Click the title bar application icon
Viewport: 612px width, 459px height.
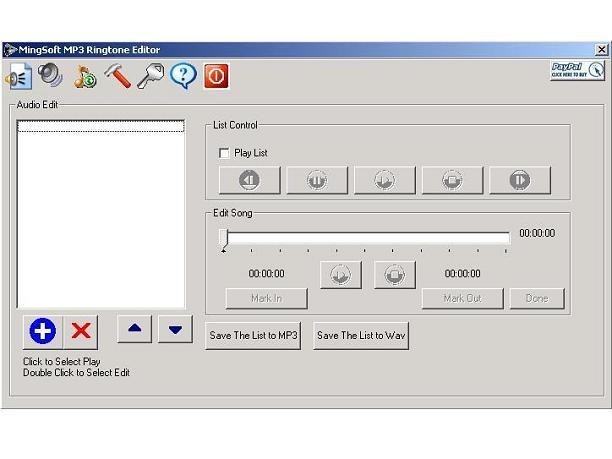(x=11, y=50)
